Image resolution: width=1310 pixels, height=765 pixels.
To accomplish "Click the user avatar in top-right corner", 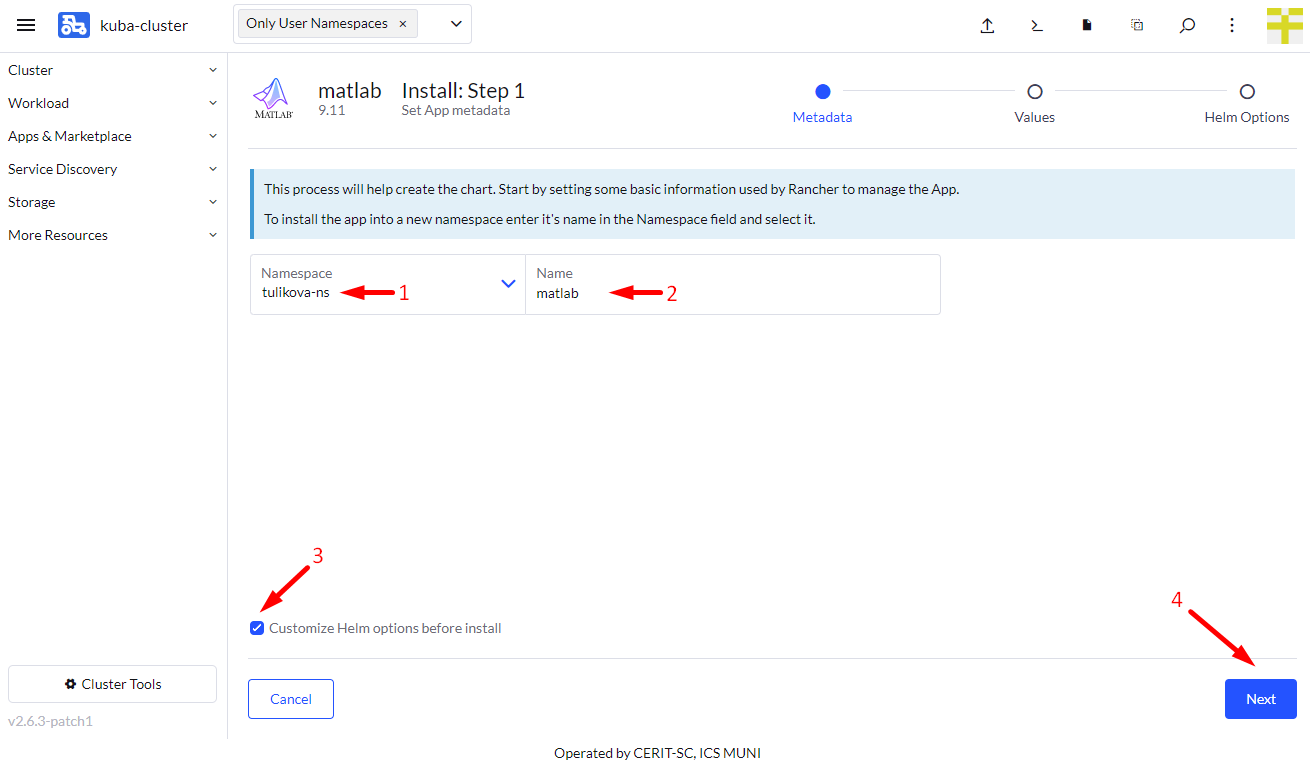I will pos(1284,26).
